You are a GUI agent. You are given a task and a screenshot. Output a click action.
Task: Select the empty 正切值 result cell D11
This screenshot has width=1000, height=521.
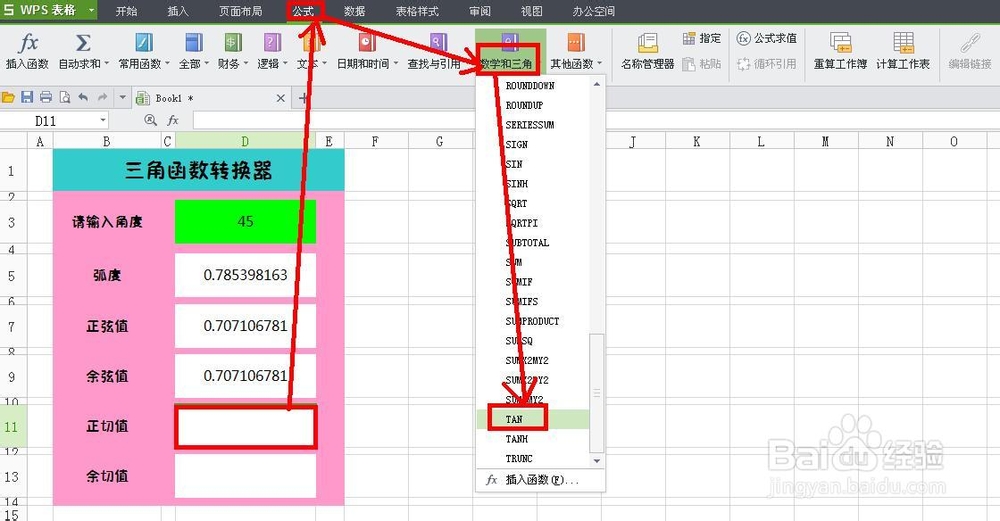pyautogui.click(x=246, y=427)
